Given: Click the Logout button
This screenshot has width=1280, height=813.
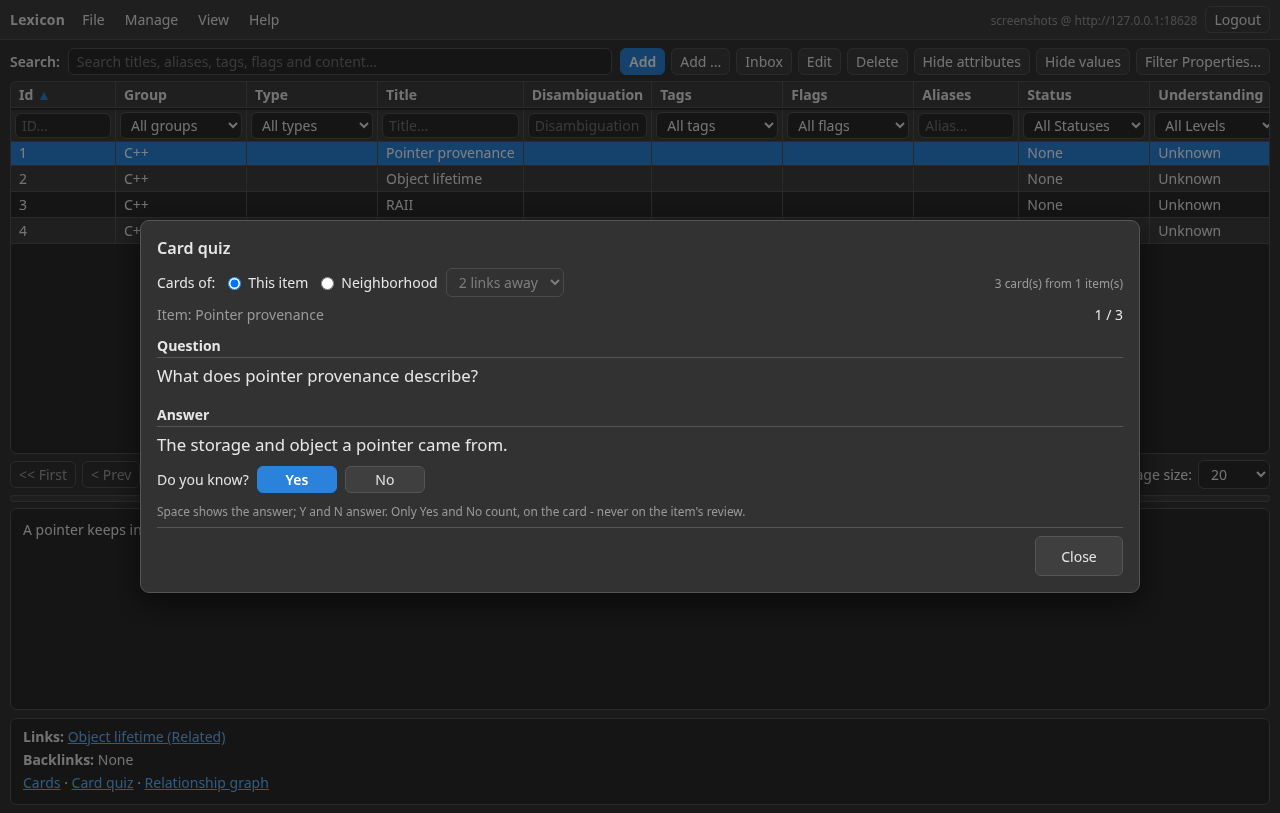Looking at the screenshot, I should (x=1237, y=20).
